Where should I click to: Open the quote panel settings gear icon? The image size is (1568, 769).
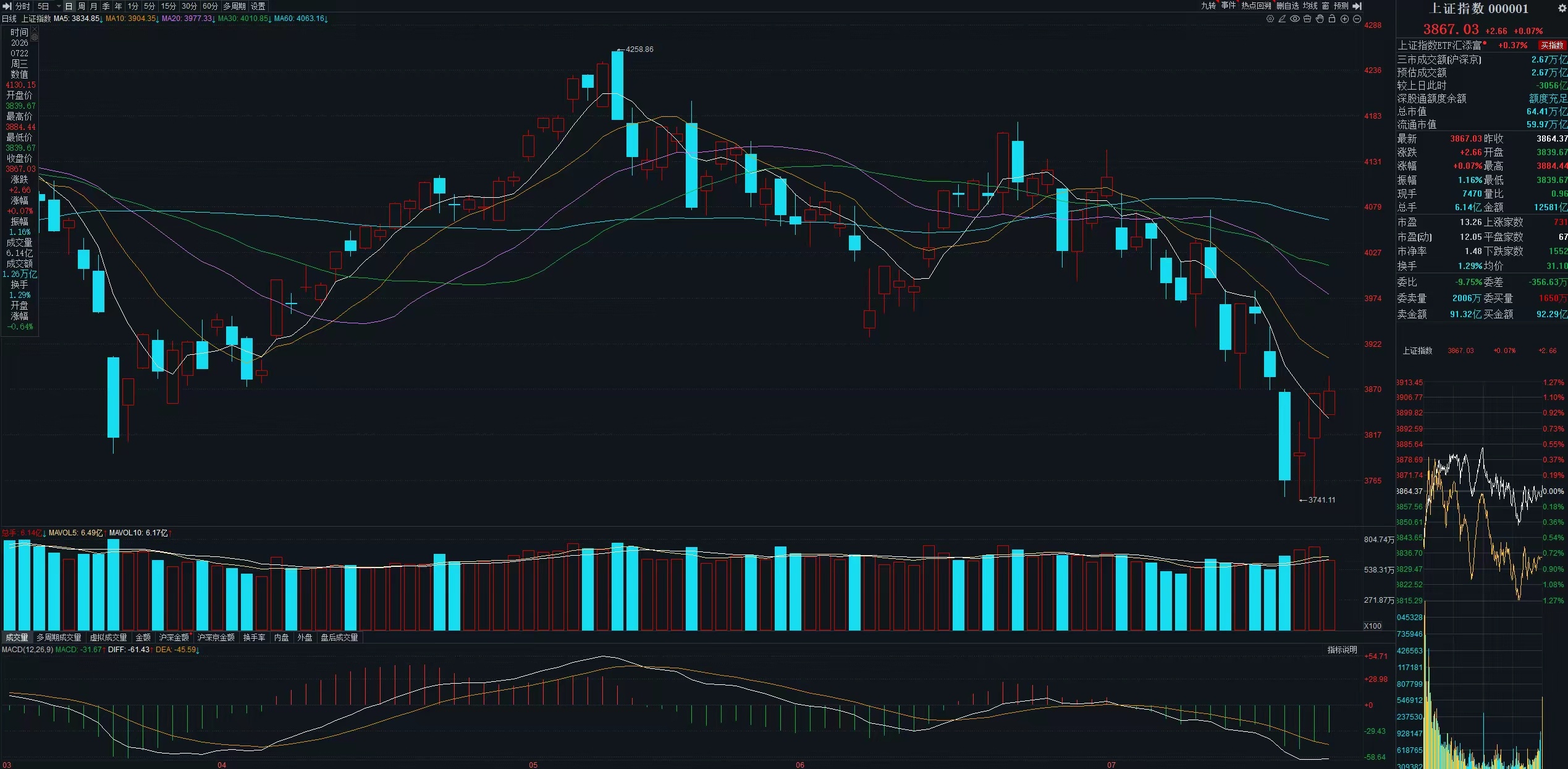(x=1562, y=8)
